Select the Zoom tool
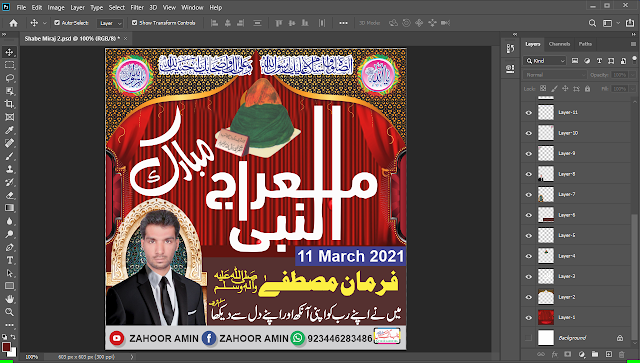640x363 pixels. [x=9, y=312]
